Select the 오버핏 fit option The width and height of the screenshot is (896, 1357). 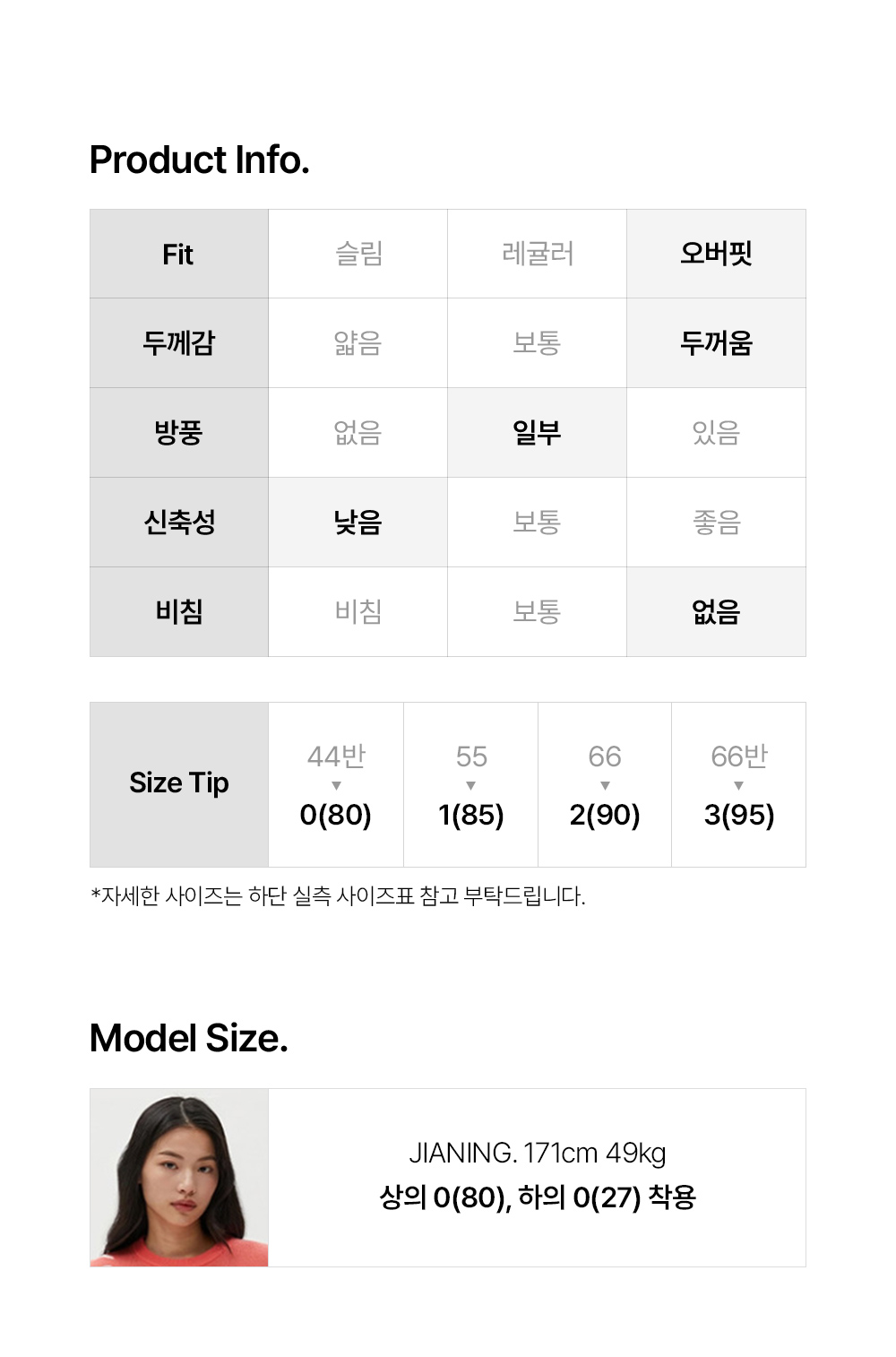point(716,254)
